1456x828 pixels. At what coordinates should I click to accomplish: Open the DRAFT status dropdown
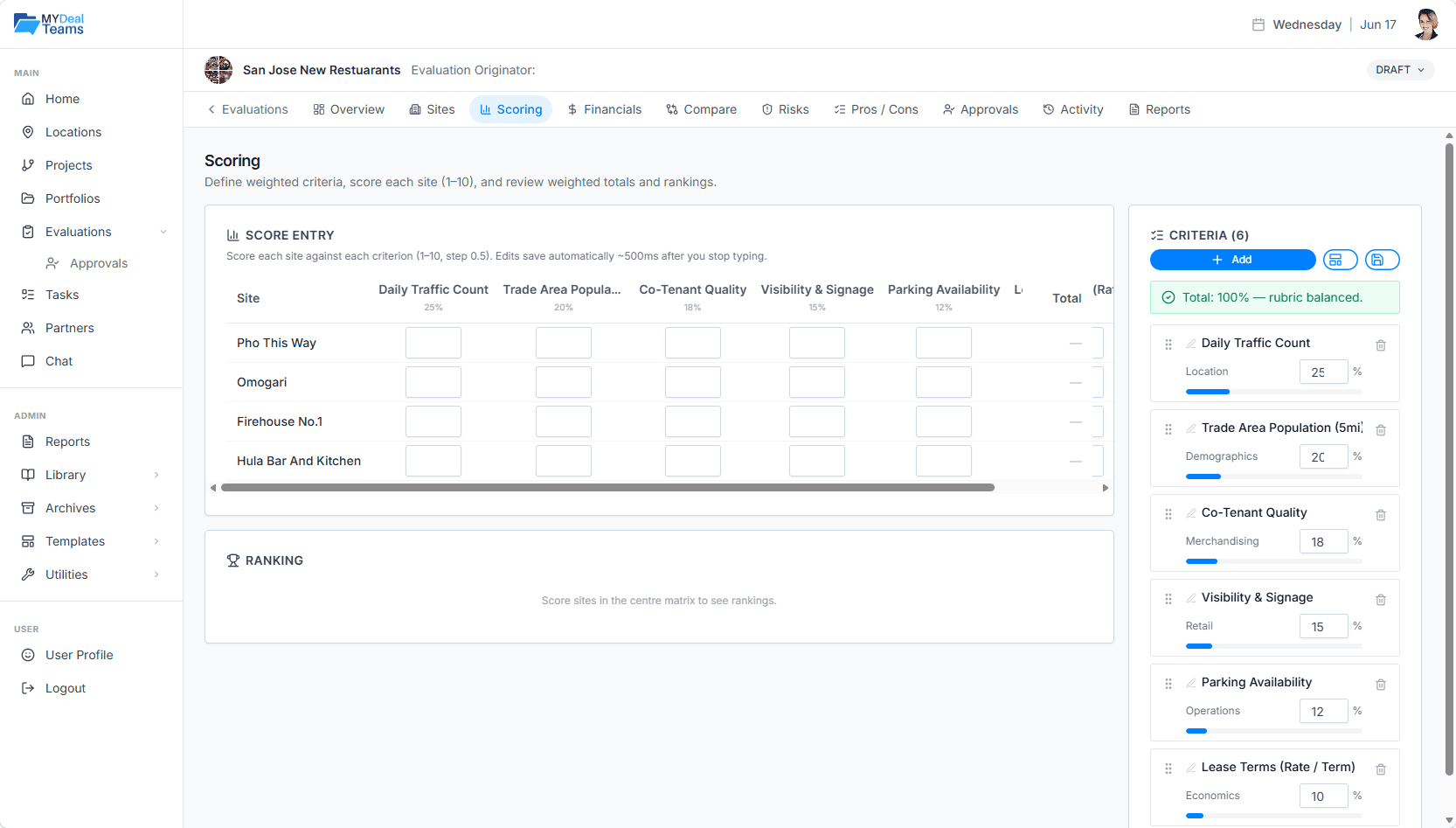point(1400,70)
